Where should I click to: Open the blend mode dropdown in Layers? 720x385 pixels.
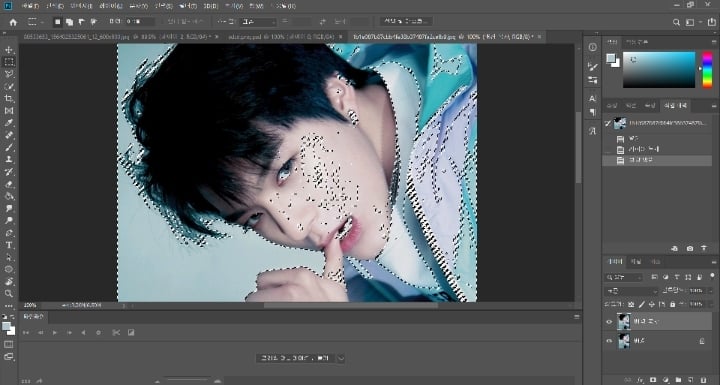[x=631, y=291]
